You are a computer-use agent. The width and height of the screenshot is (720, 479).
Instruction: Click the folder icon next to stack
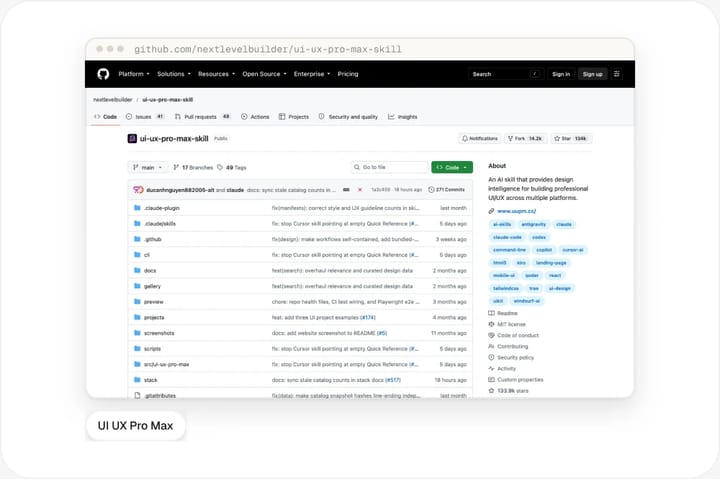(137, 380)
